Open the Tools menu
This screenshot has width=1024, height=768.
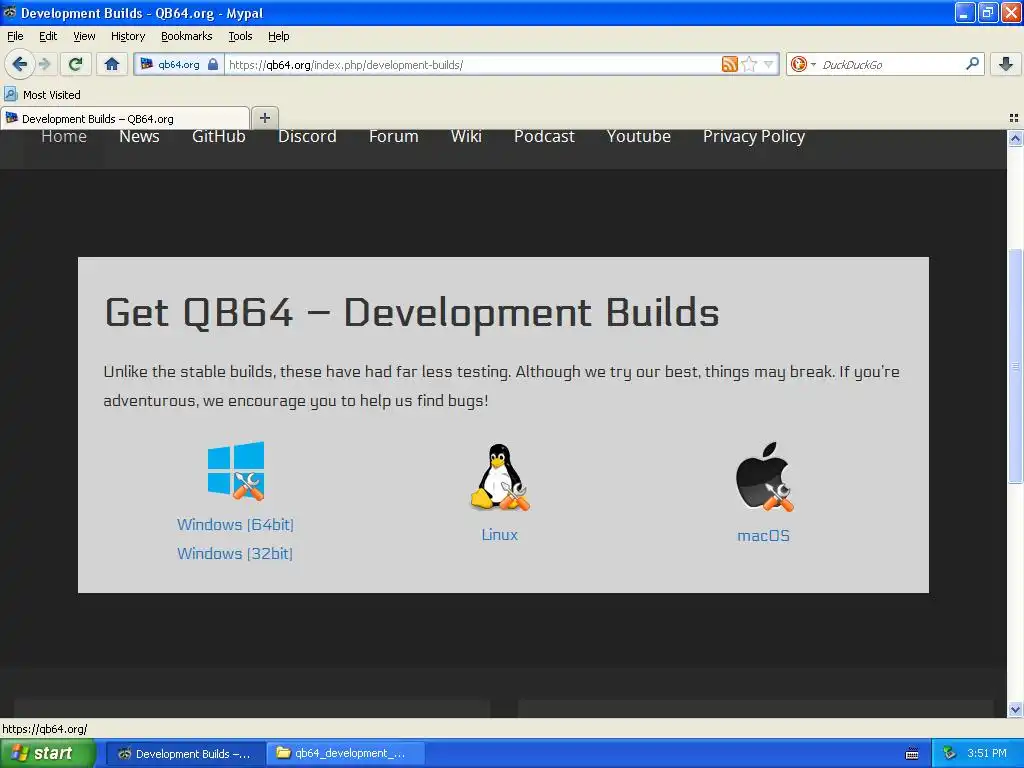[x=240, y=36]
